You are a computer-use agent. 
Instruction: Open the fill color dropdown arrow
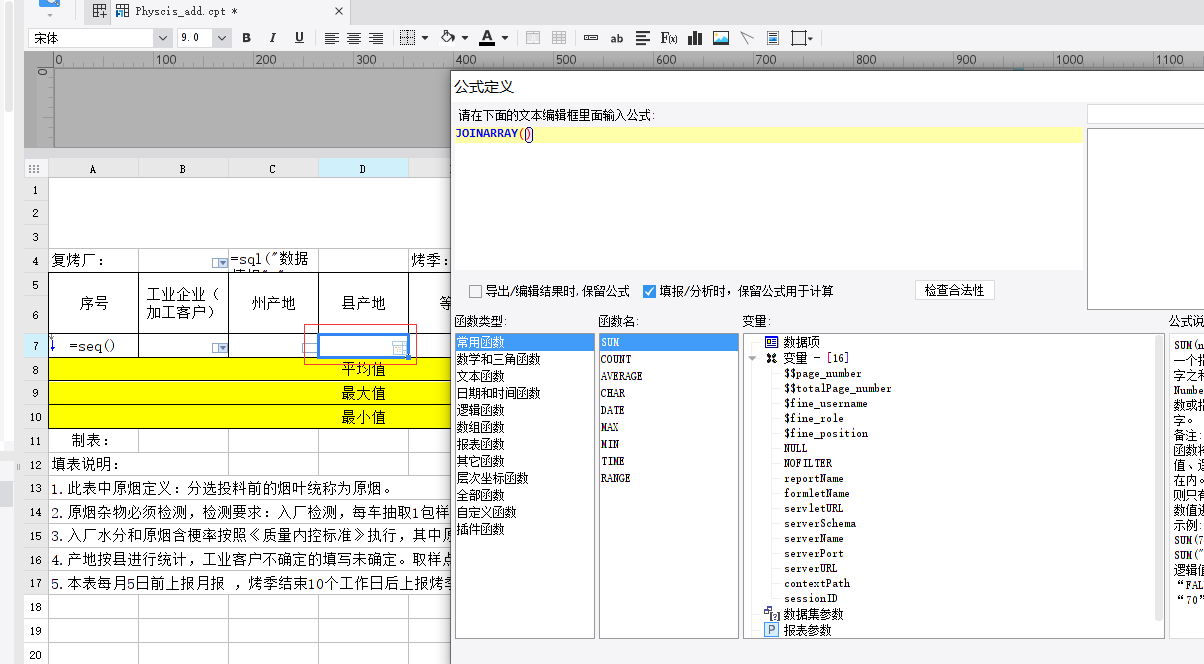pyautogui.click(x=465, y=38)
